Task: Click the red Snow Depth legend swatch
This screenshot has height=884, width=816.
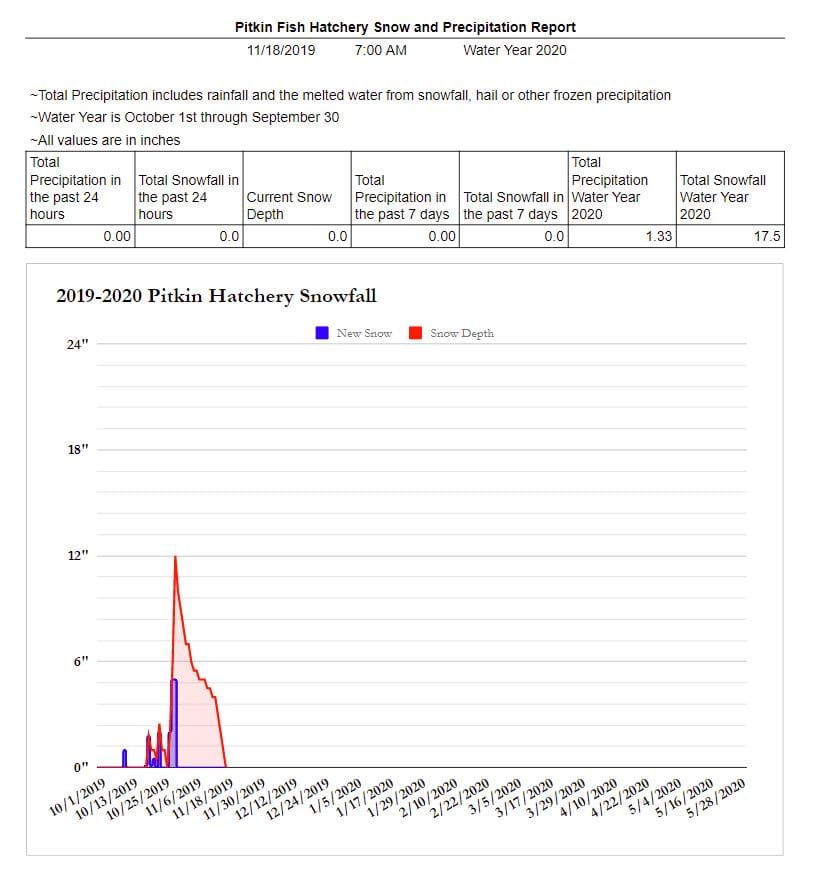Action: click(415, 333)
